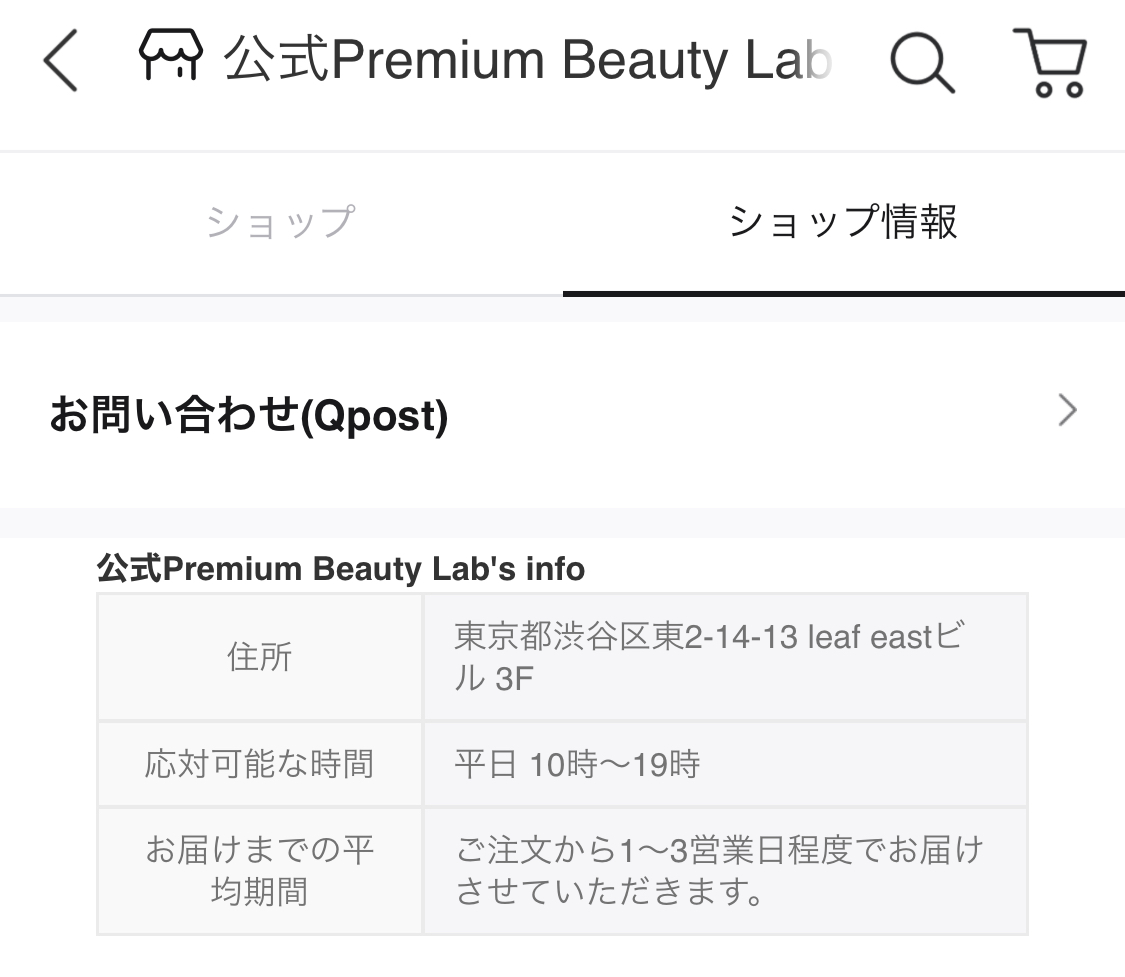Click the active tab underline indicator
This screenshot has width=1125, height=977.
pyautogui.click(x=844, y=293)
